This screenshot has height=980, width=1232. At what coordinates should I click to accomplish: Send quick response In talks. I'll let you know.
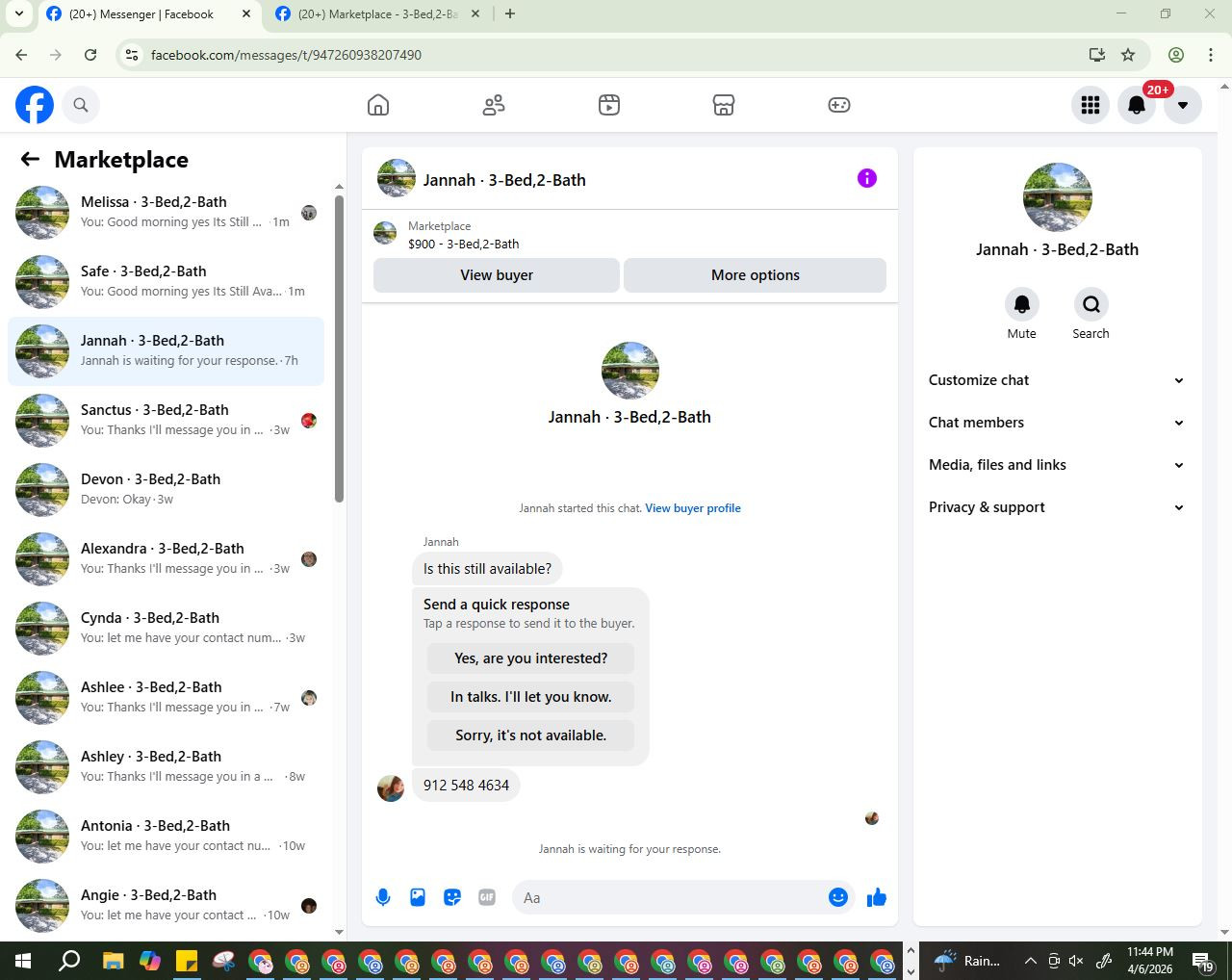530,697
